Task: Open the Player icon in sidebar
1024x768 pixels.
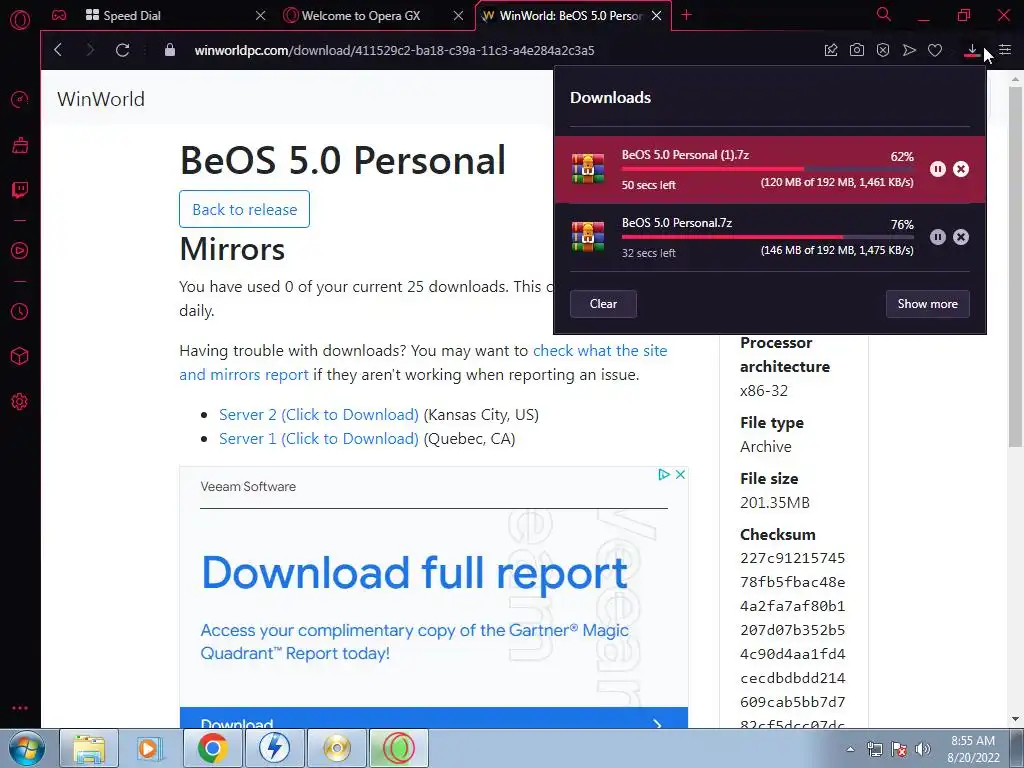Action: (x=20, y=251)
